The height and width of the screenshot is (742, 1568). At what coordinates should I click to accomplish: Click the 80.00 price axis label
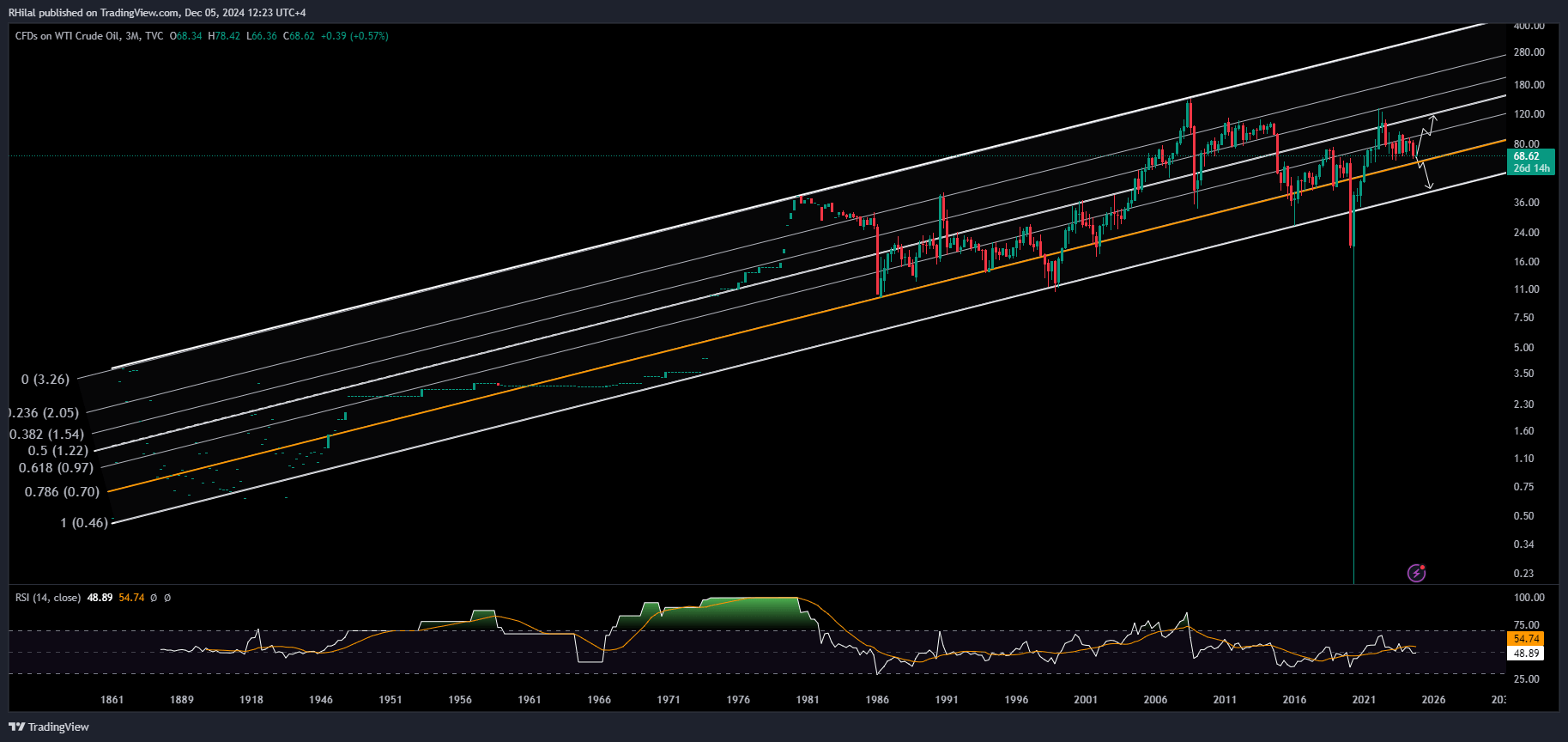pyautogui.click(x=1526, y=144)
